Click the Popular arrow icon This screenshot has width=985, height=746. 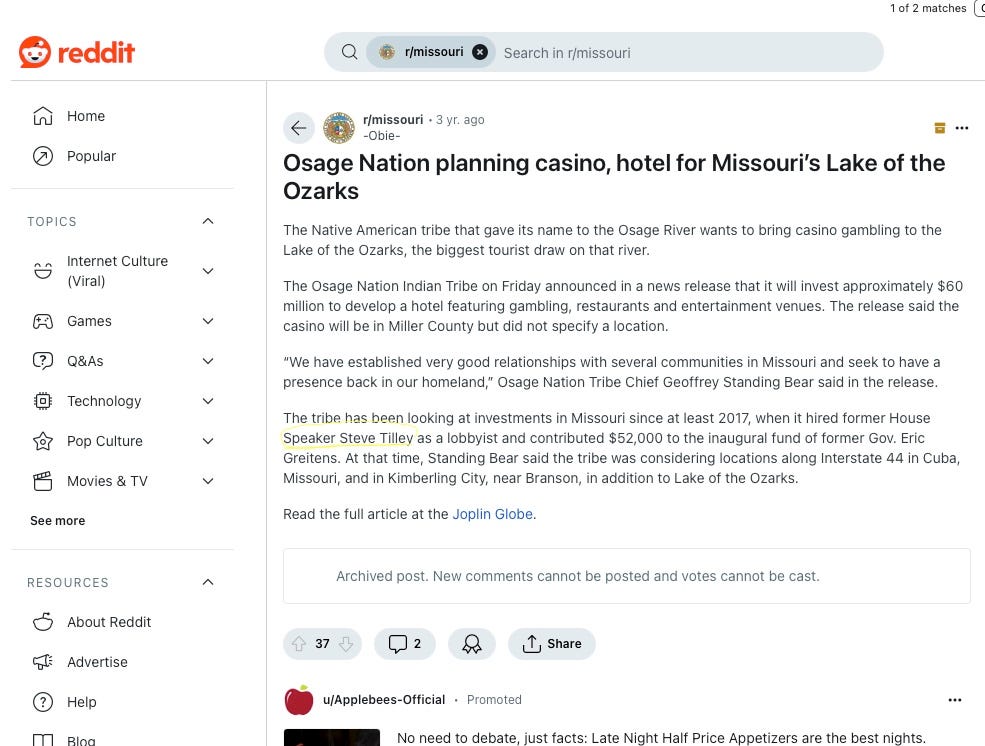(43, 156)
